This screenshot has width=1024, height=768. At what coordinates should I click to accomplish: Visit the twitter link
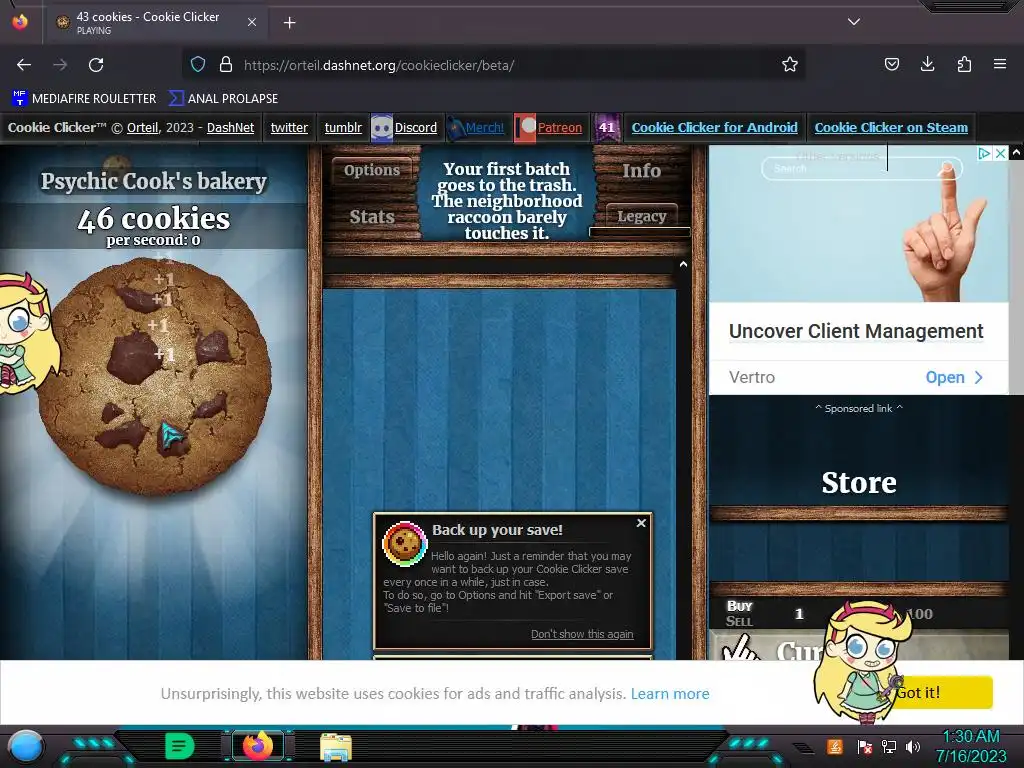click(x=289, y=127)
